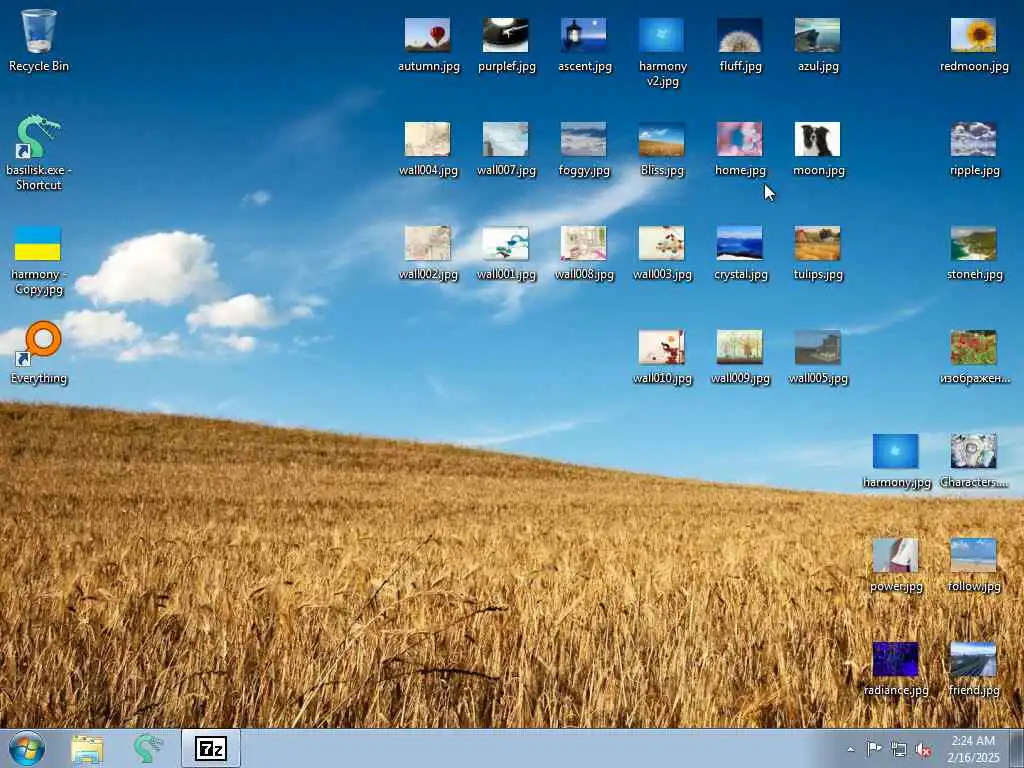
Task: Select azul.jpg on the desktop
Action: pyautogui.click(x=818, y=44)
